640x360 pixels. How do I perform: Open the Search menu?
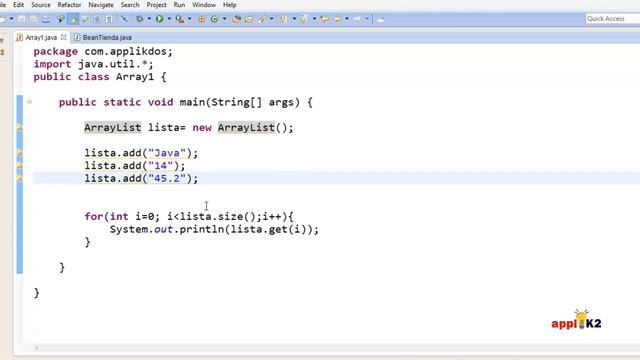click(130, 5)
